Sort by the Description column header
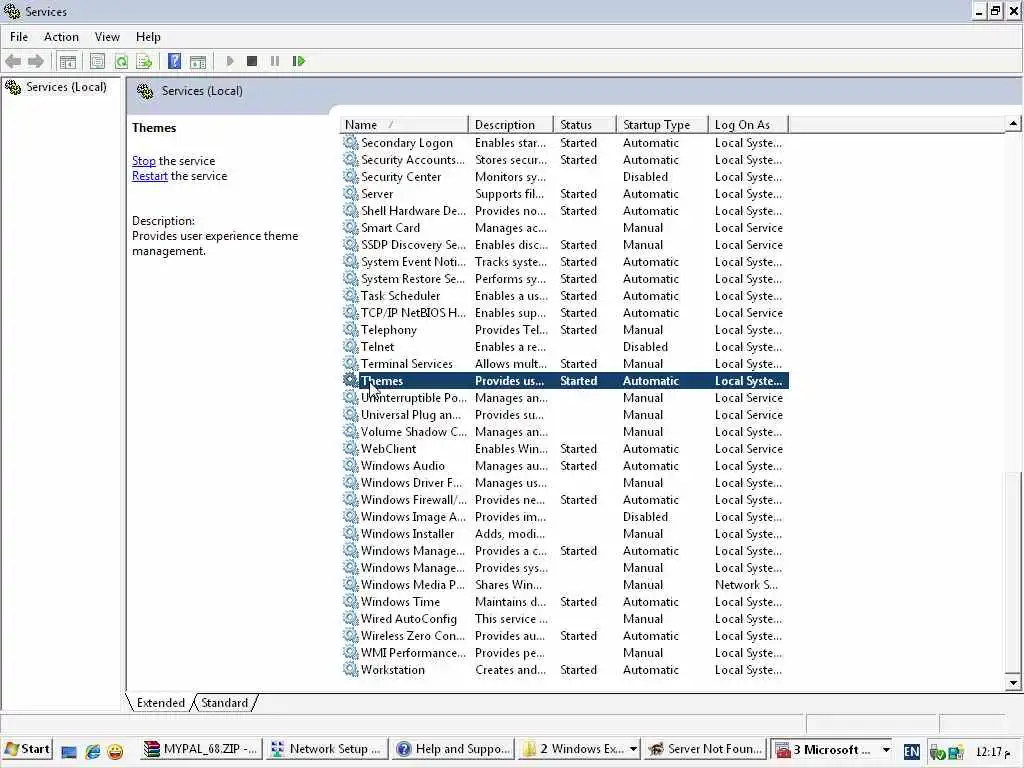Screen dimensions: 1024x768 tap(511, 125)
